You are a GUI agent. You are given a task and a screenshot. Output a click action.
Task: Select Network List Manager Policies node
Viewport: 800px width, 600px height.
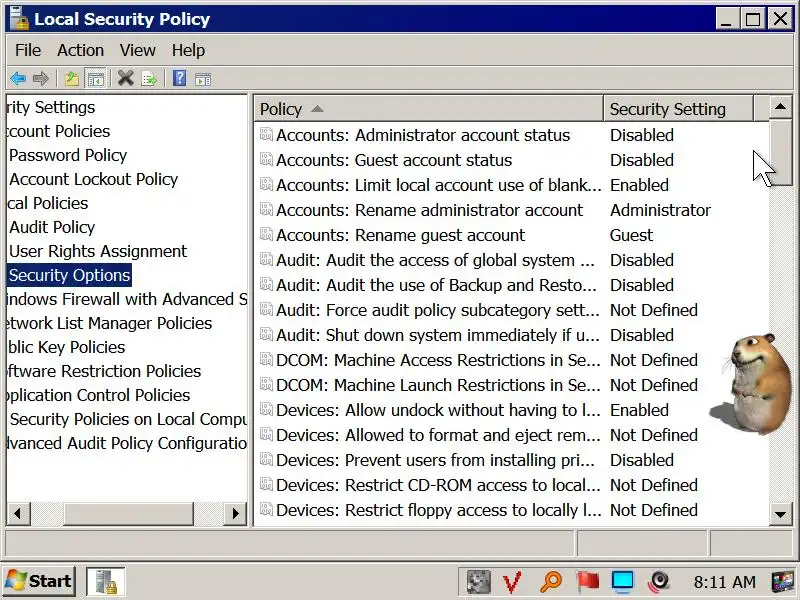click(x=109, y=323)
